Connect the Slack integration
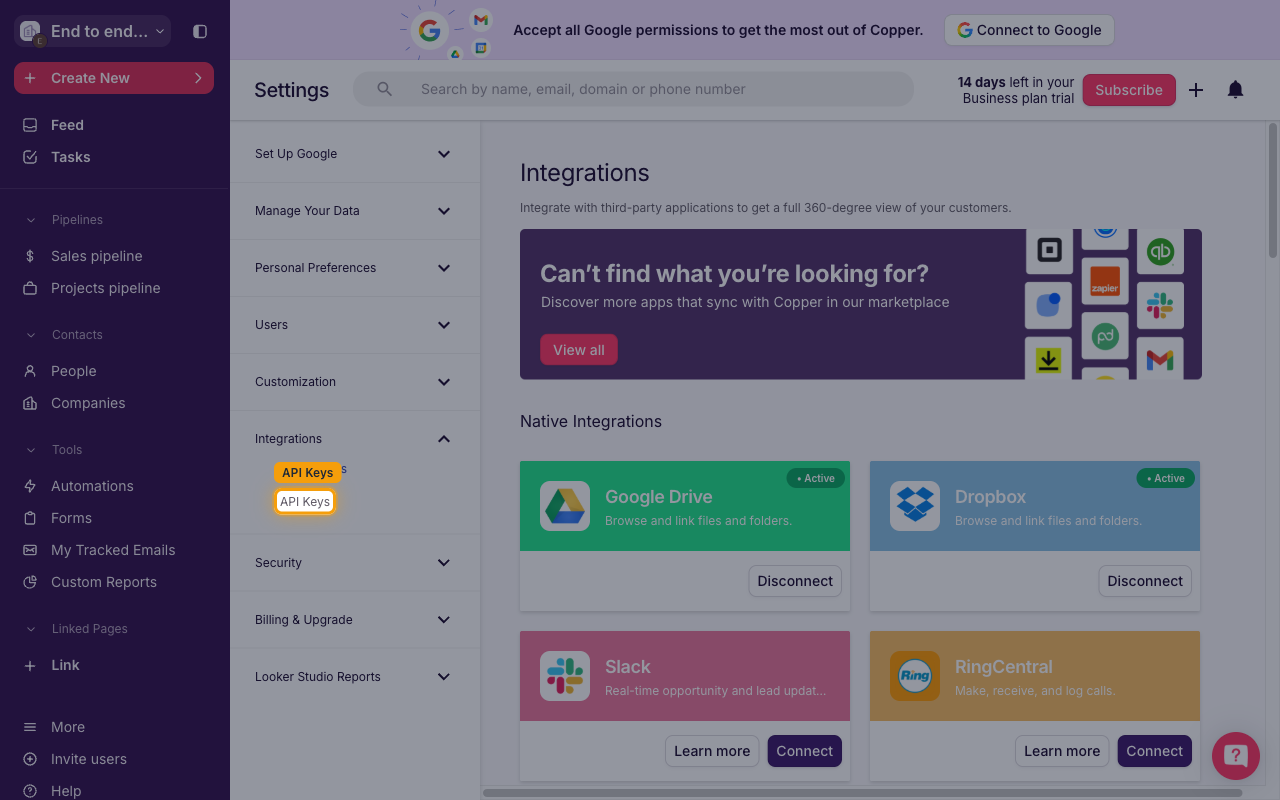Viewport: 1280px width, 800px height. pos(805,751)
